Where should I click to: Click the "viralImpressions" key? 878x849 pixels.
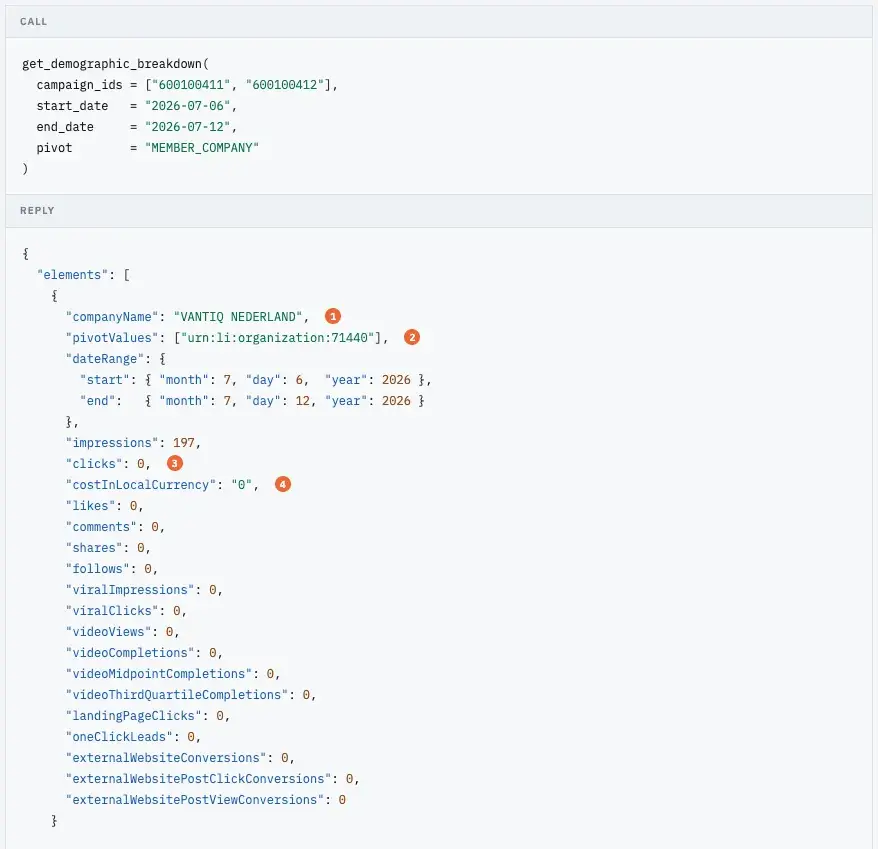[130, 590]
